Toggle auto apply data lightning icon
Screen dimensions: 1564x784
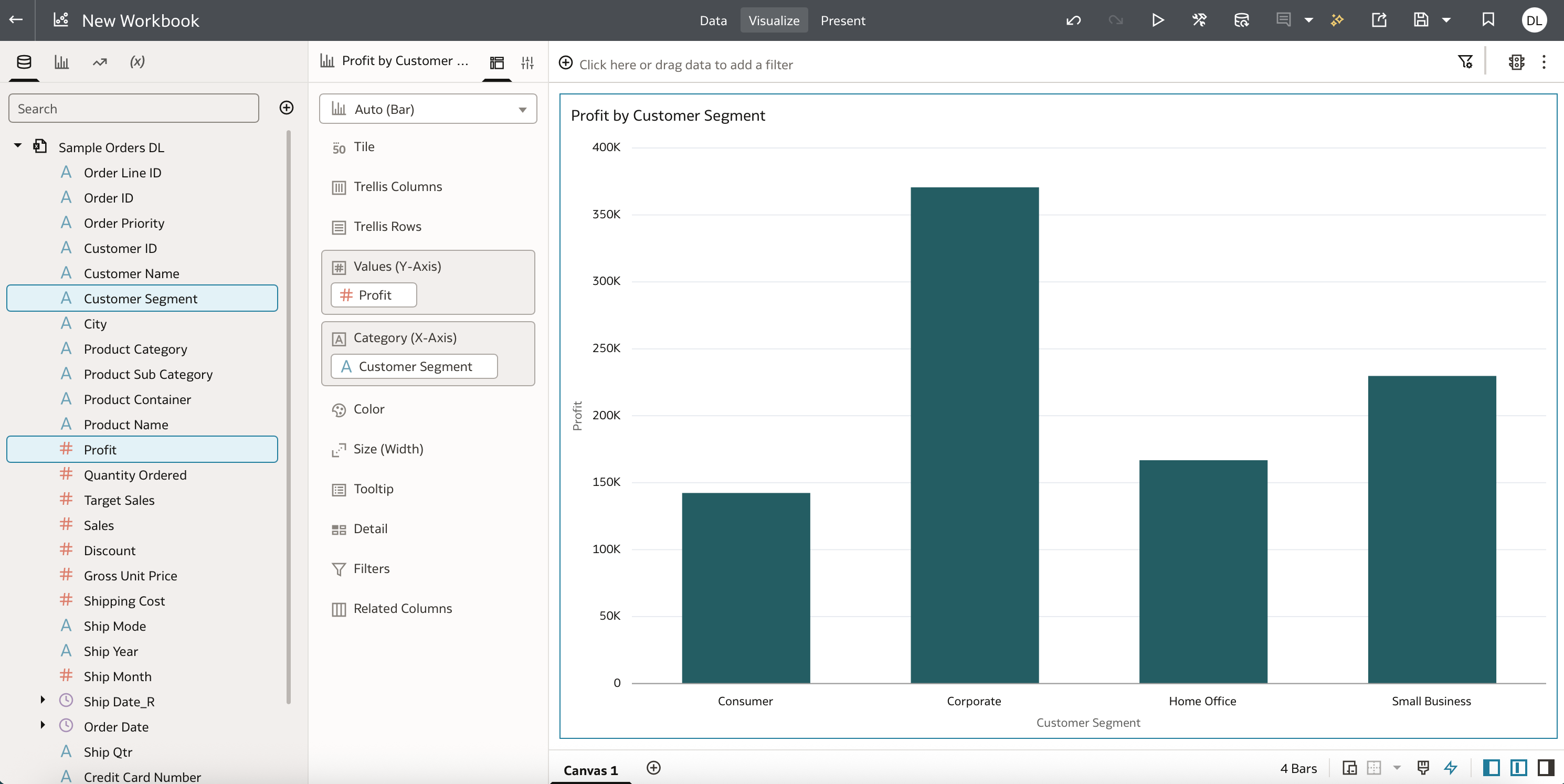1451,768
